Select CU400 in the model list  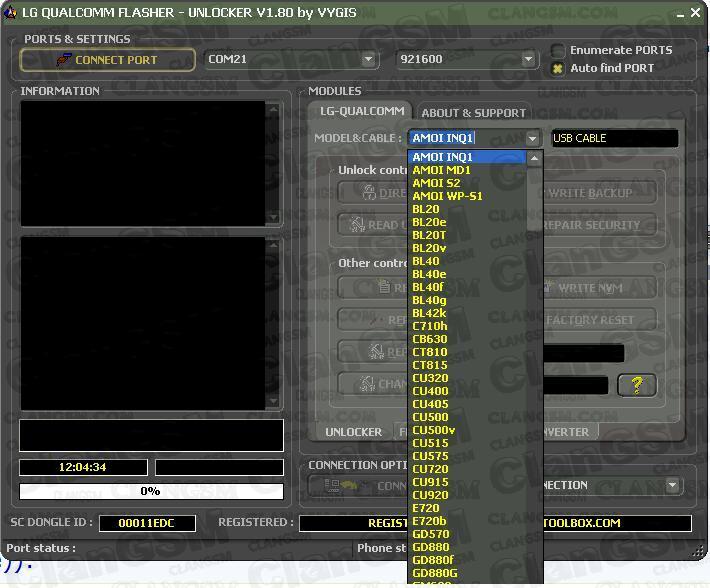pyautogui.click(x=467, y=391)
